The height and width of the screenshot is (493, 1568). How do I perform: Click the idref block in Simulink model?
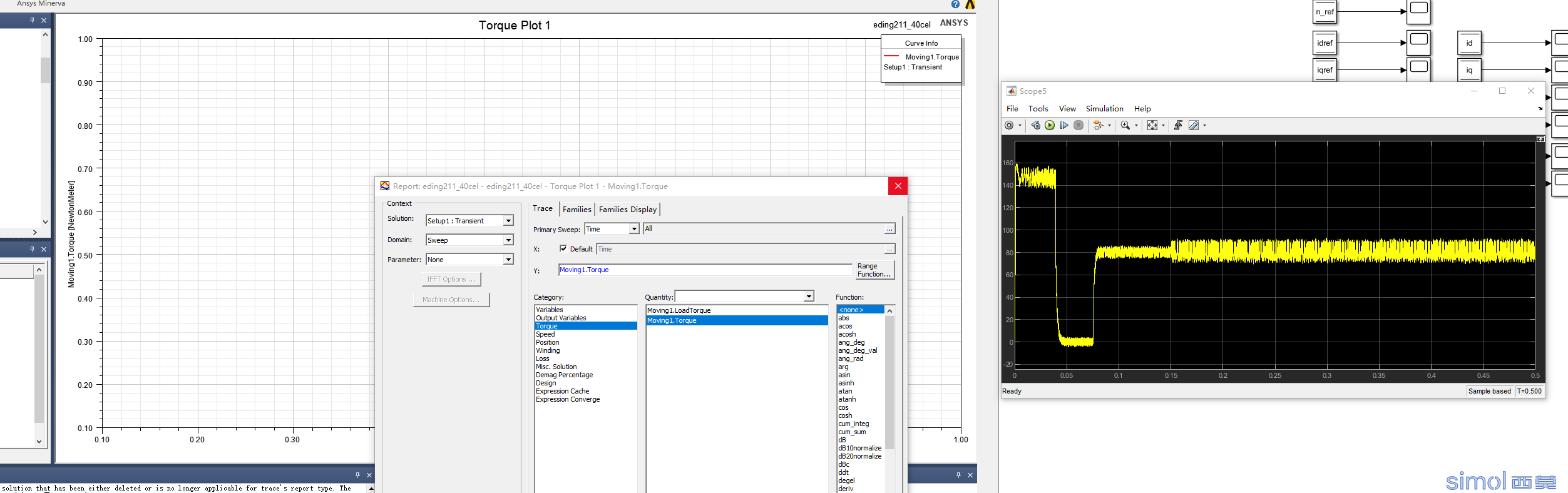(x=1325, y=43)
